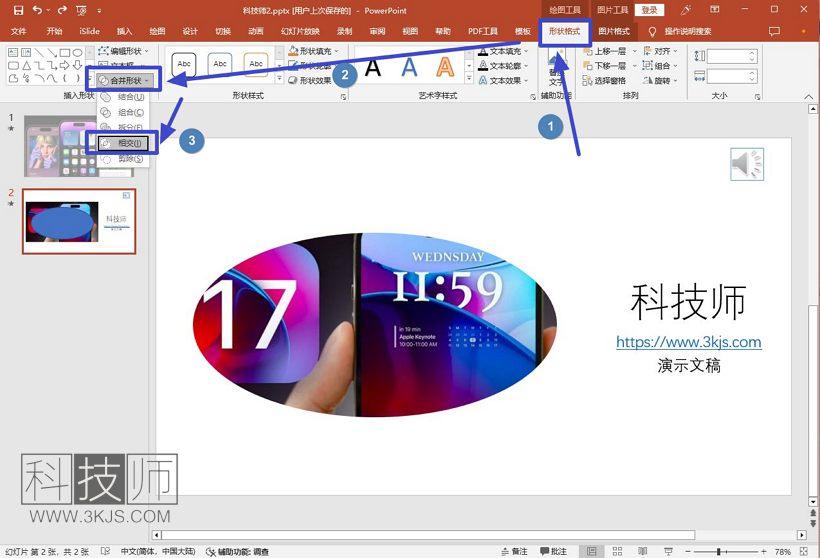Viewport: 820px width, 558px height.
Task: Open the https://www.3kjs.com hyperlink
Action: click(688, 342)
